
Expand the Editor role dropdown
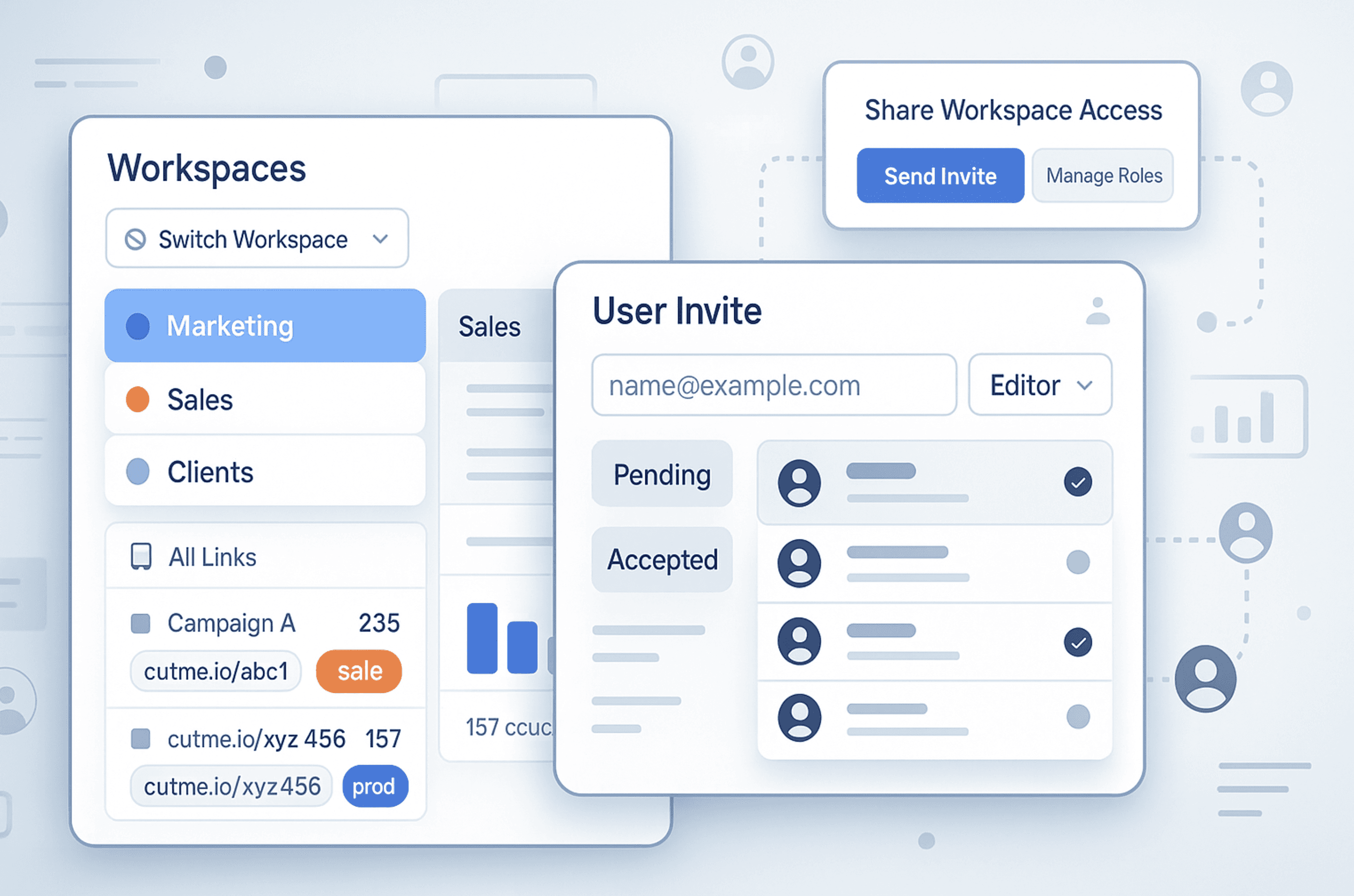1040,385
